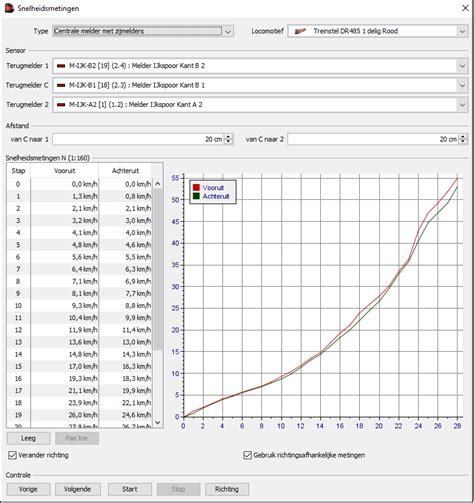This screenshot has height=503, width=474.
Task: Select the '11,9 km/h' cell in step 12
Action: [65, 330]
